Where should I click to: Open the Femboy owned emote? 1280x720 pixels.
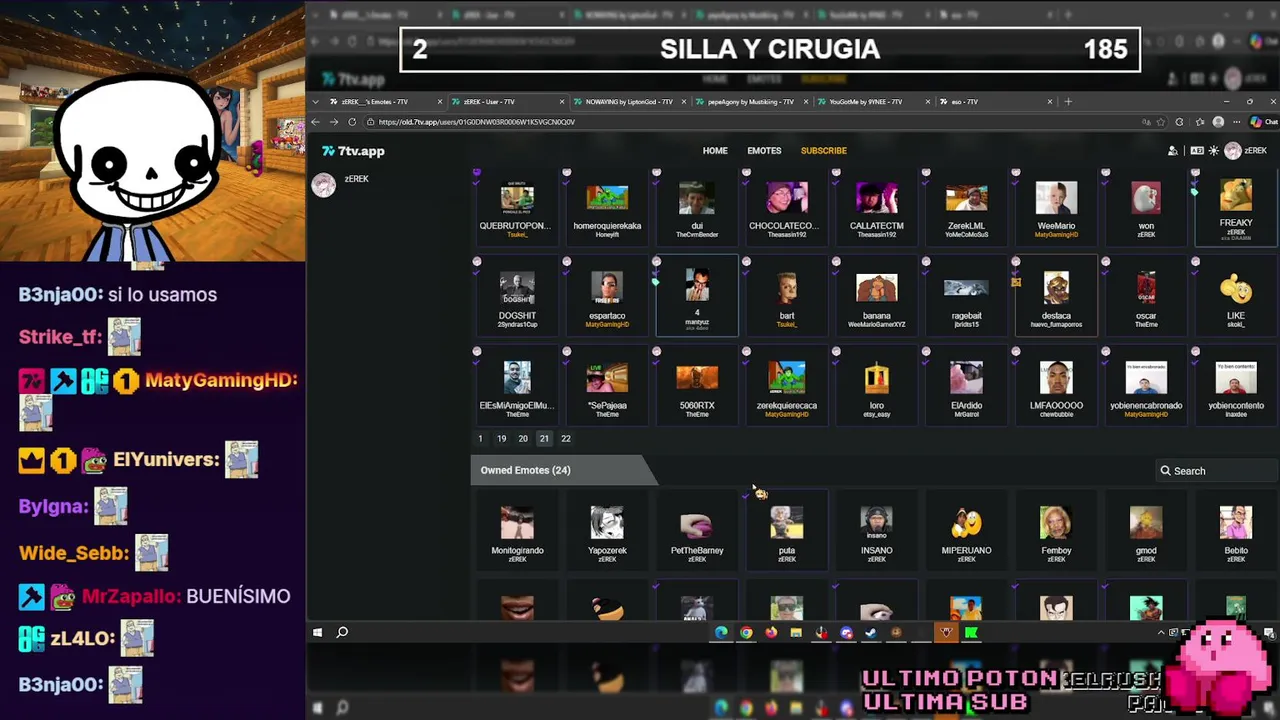coord(1056,530)
